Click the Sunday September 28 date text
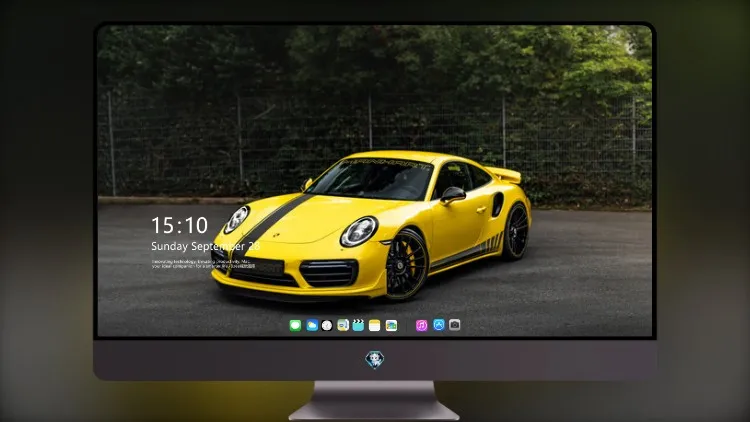The image size is (750, 422). (x=206, y=246)
